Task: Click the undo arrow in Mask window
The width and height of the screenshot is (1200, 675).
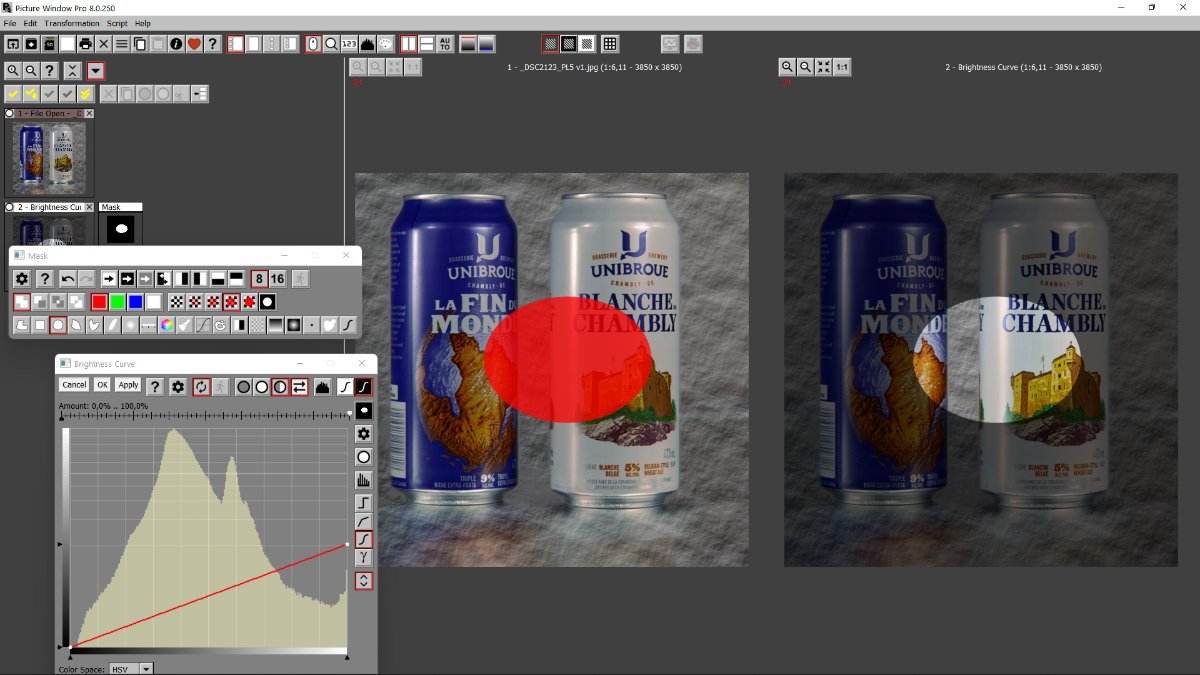Action: coord(67,278)
